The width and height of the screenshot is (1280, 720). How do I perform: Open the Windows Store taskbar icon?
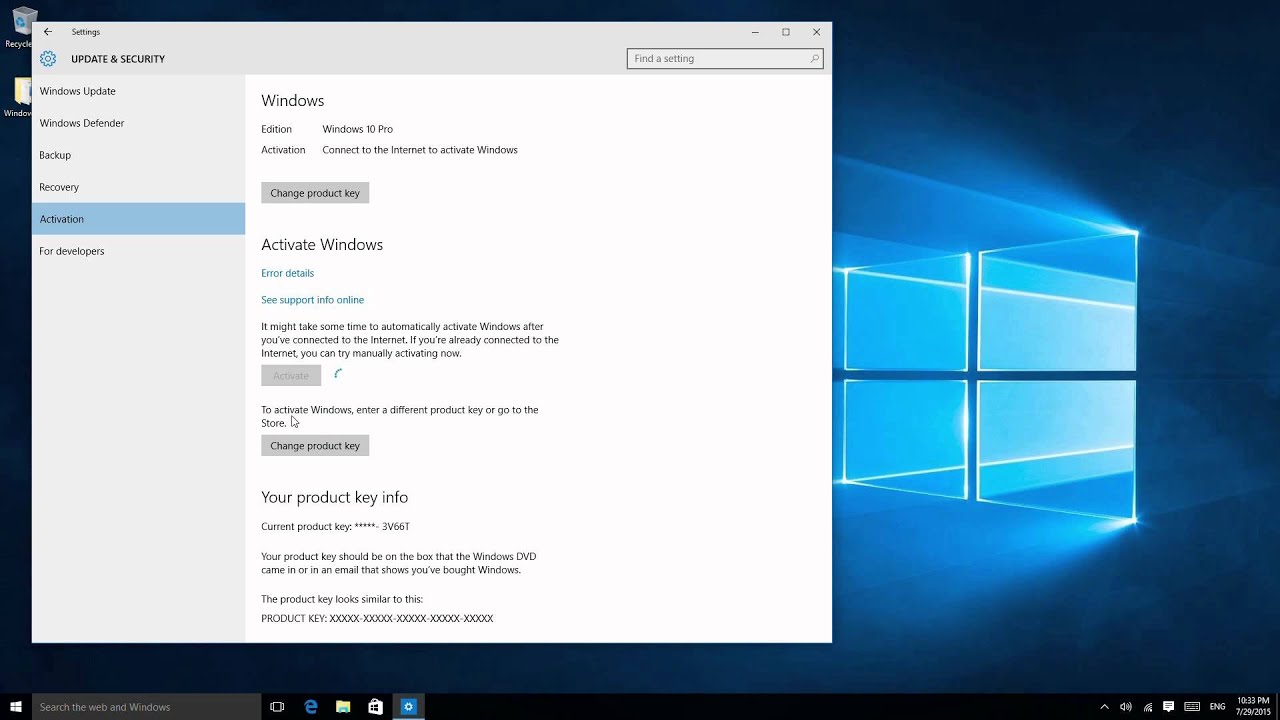point(375,707)
